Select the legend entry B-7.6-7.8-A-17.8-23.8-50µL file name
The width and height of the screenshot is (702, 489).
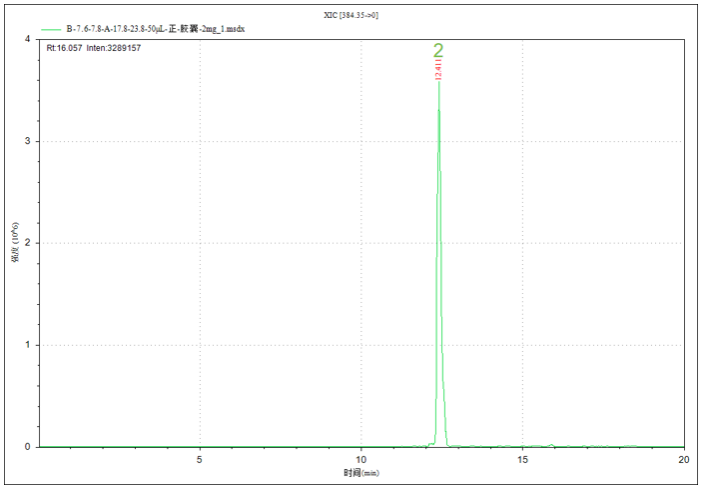[x=155, y=29]
